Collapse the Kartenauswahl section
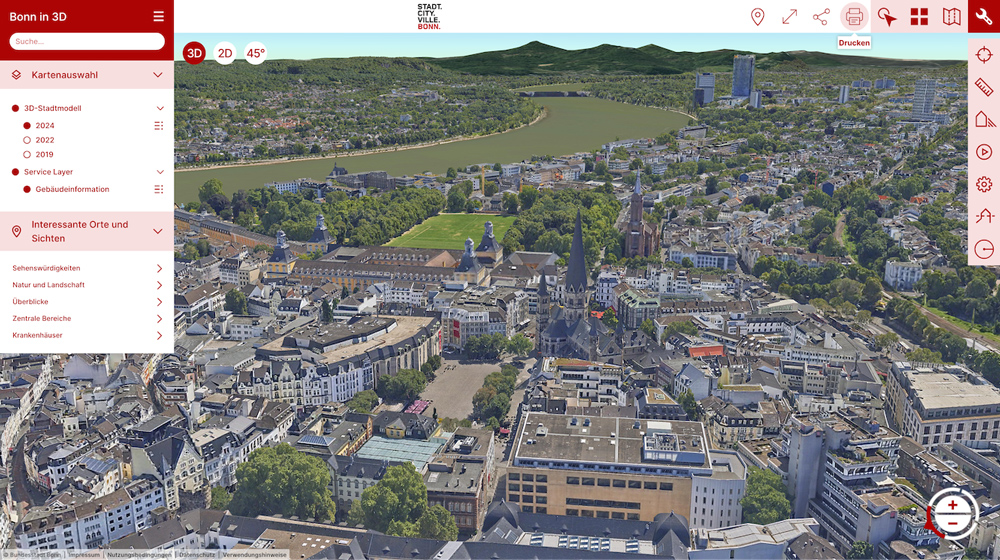Image resolution: width=1000 pixels, height=560 pixels. (x=157, y=75)
